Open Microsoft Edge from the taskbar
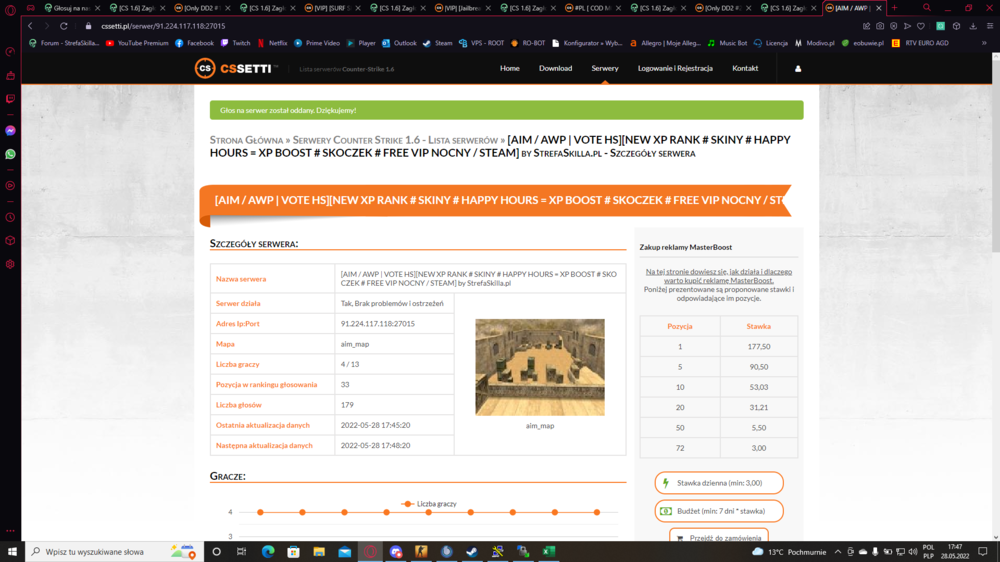1000x562 pixels. pos(268,552)
